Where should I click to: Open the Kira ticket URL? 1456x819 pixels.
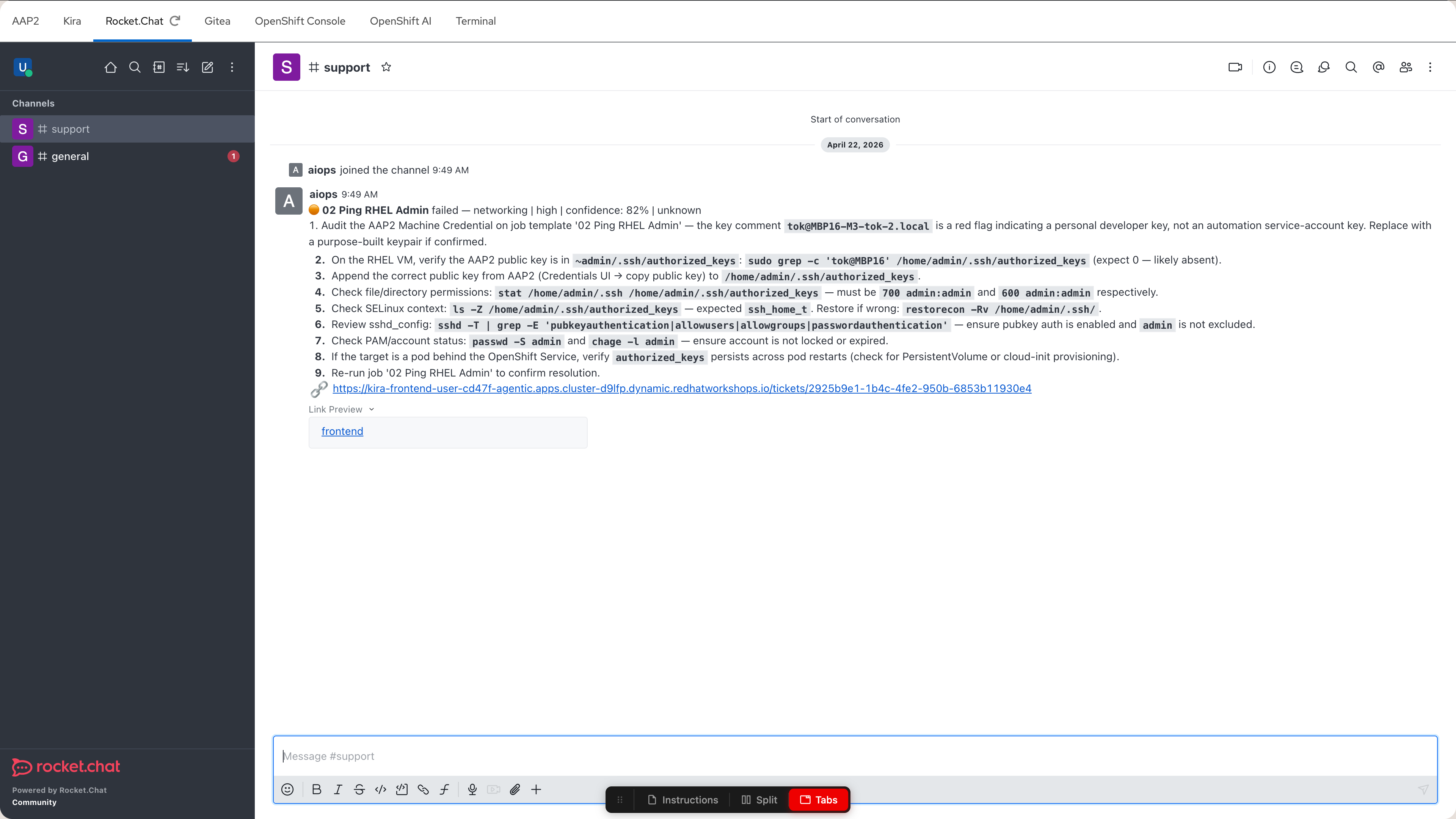click(682, 388)
